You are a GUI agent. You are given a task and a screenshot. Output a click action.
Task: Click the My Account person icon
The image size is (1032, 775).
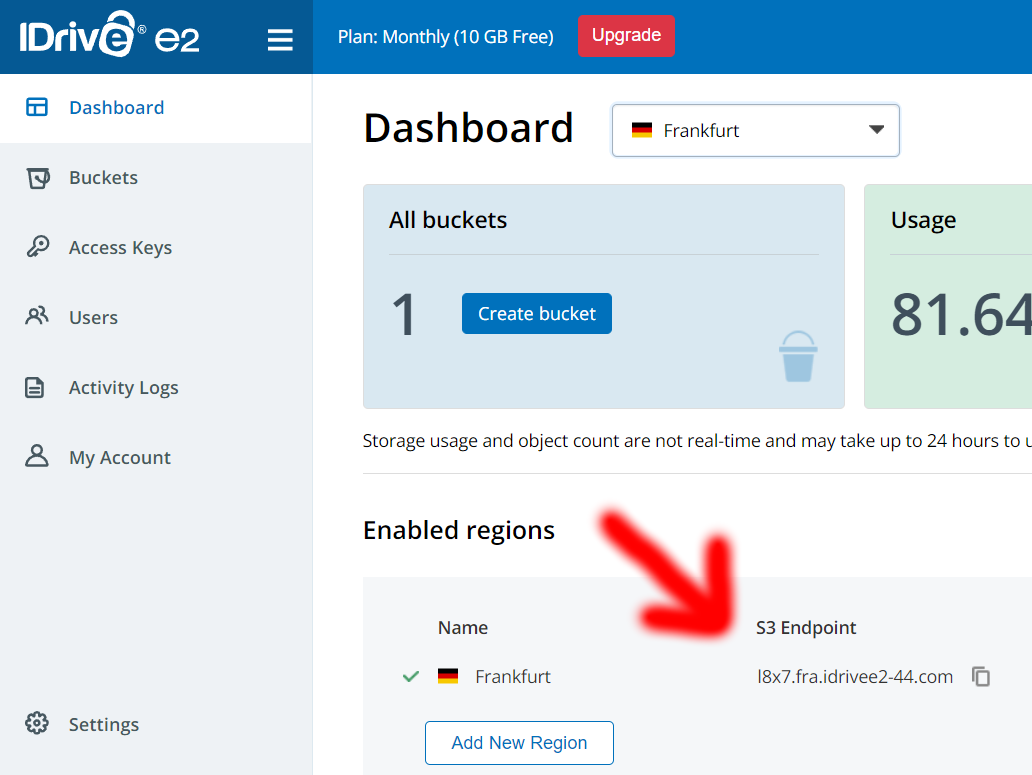pos(37,457)
